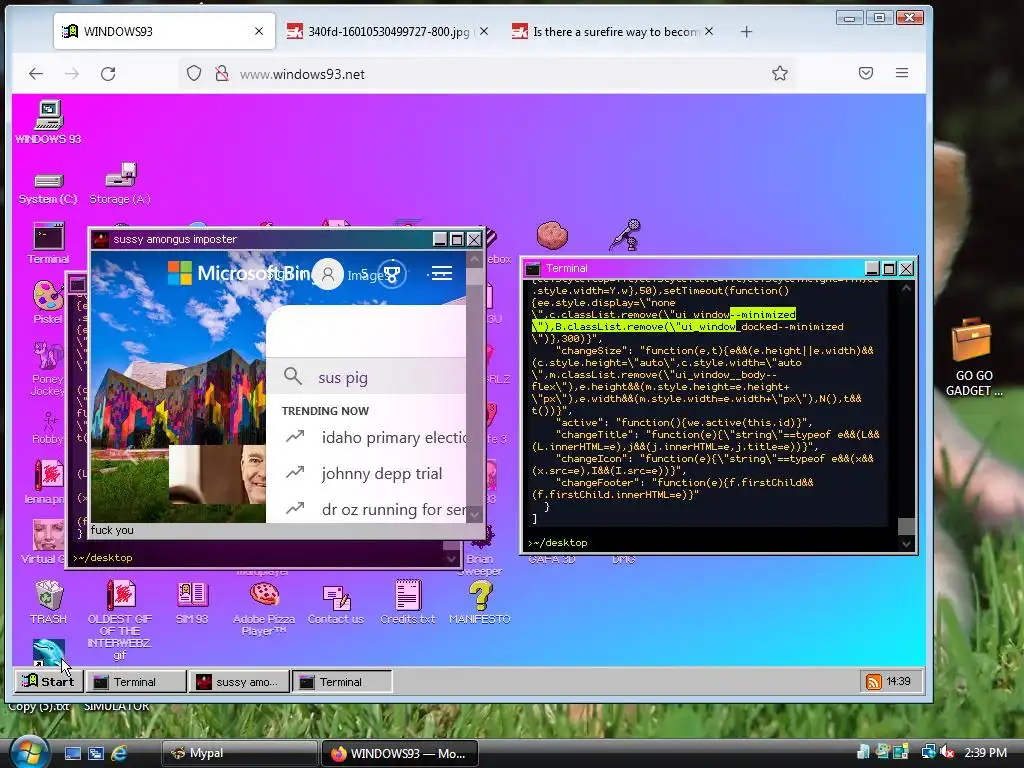Screen dimensions: 1024x768
Task: Open the Bing hamburger menu
Action: click(441, 273)
